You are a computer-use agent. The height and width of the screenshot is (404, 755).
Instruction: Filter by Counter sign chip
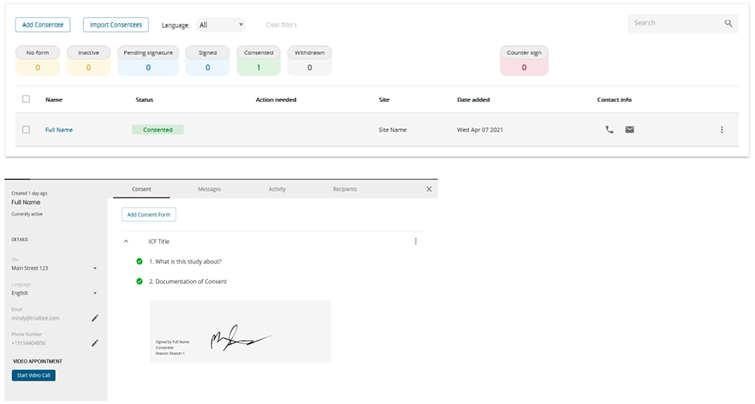524,61
